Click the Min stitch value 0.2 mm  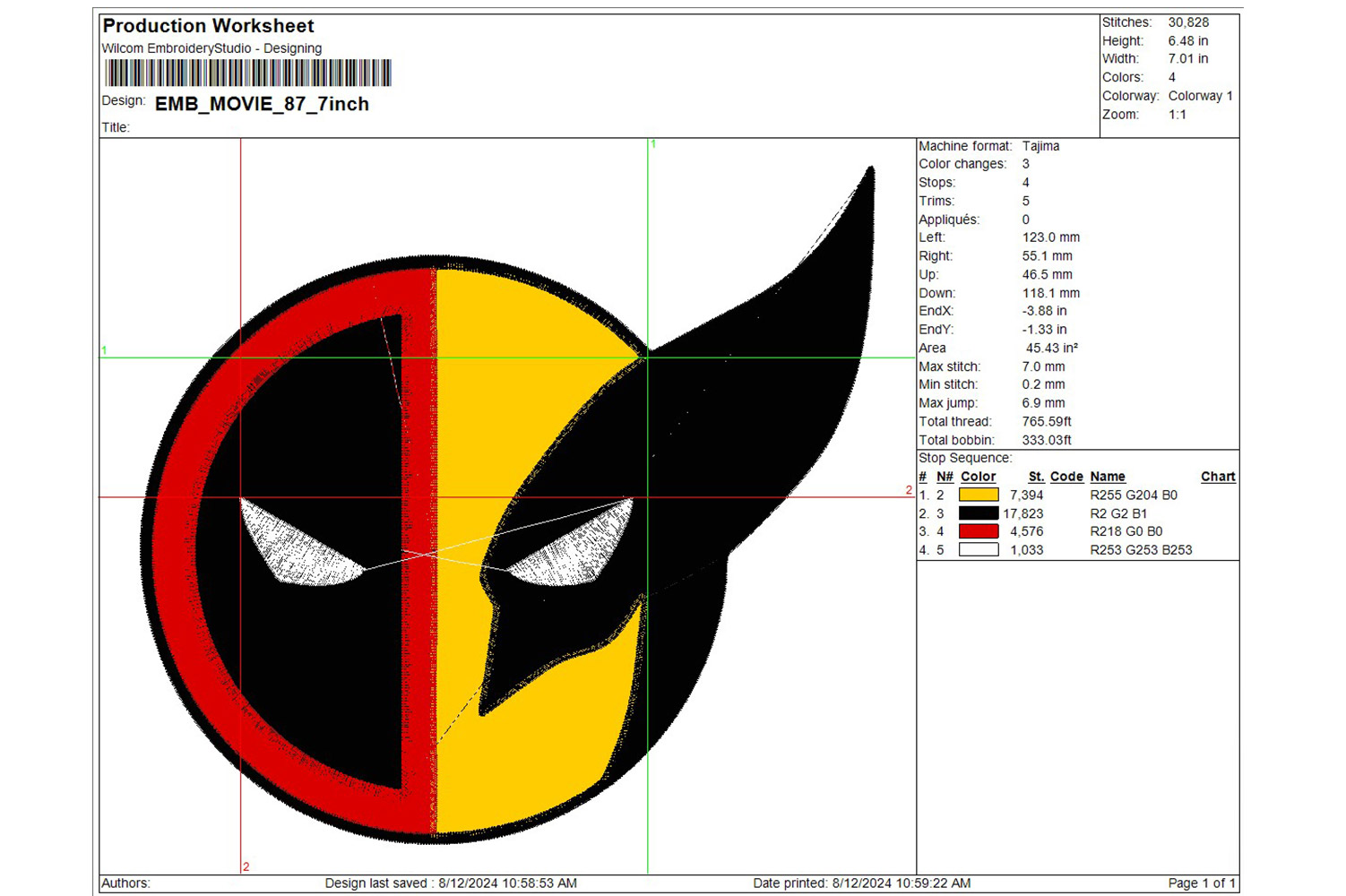1044,384
